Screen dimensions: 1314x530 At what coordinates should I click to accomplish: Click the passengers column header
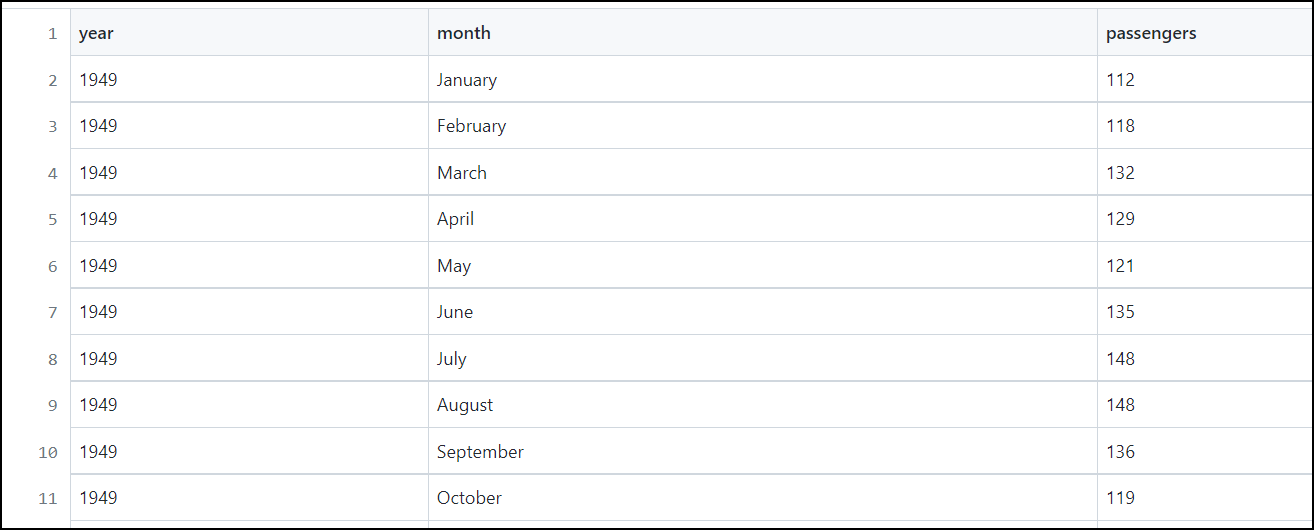1151,33
